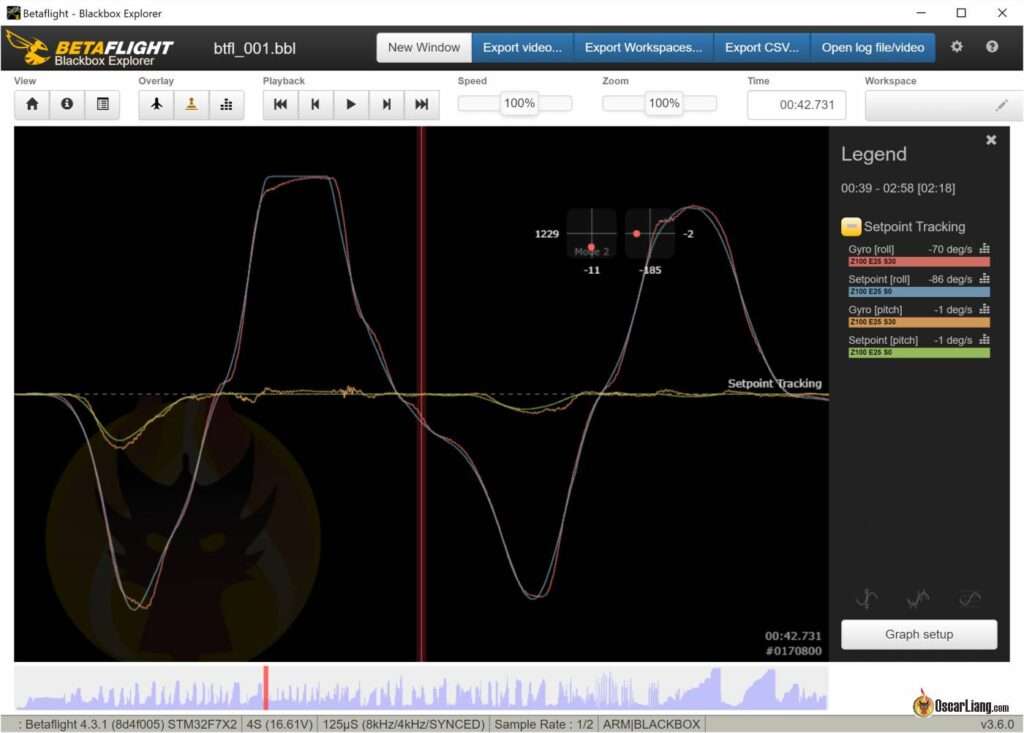This screenshot has width=1024, height=733.
Task: Minimize the Blackbox Explorer window
Action: coord(921,12)
